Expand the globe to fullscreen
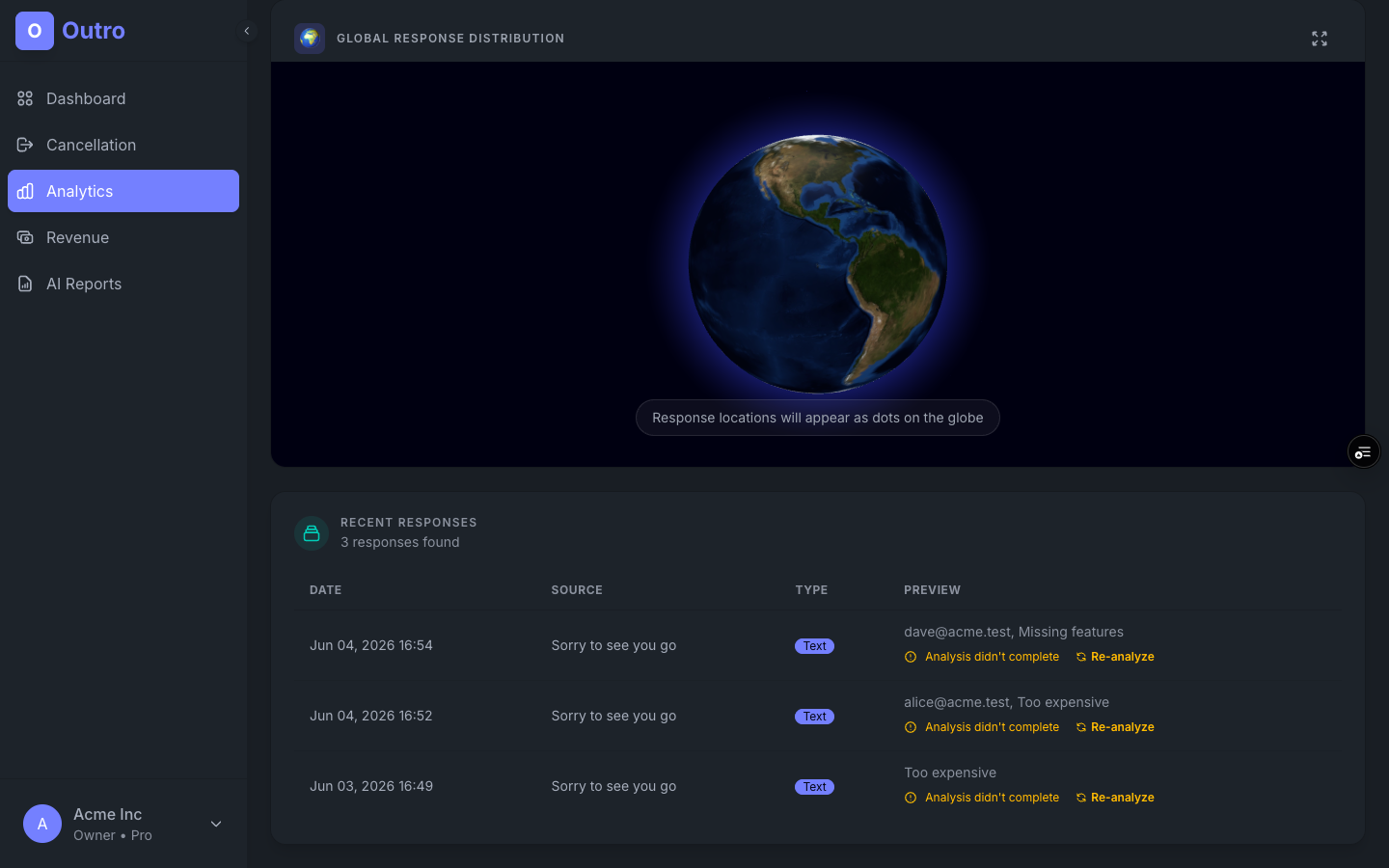This screenshot has width=1389, height=868. coord(1320,39)
